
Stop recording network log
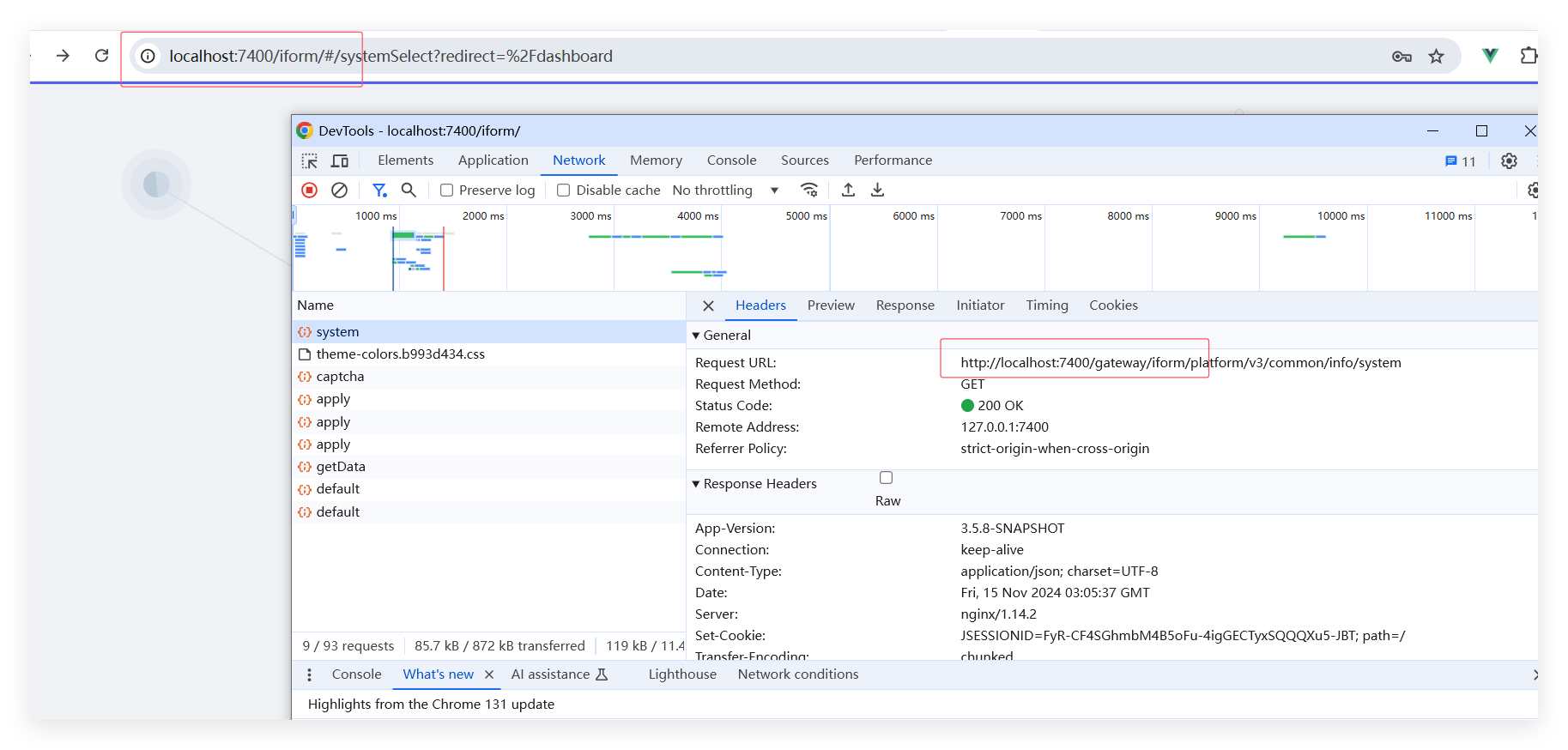[x=310, y=191]
